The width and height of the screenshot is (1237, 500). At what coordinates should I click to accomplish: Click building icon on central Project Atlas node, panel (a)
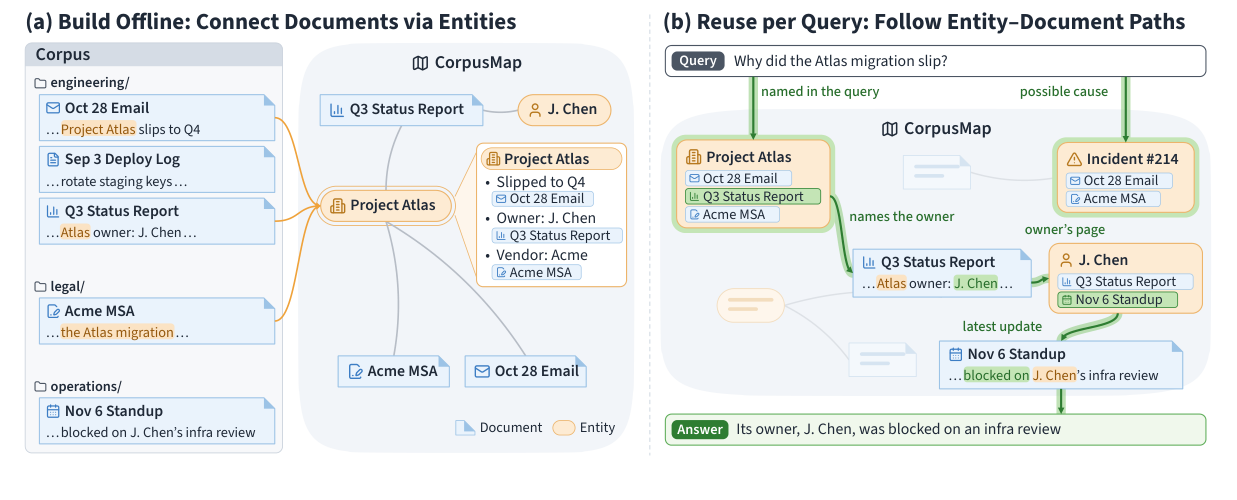click(337, 205)
